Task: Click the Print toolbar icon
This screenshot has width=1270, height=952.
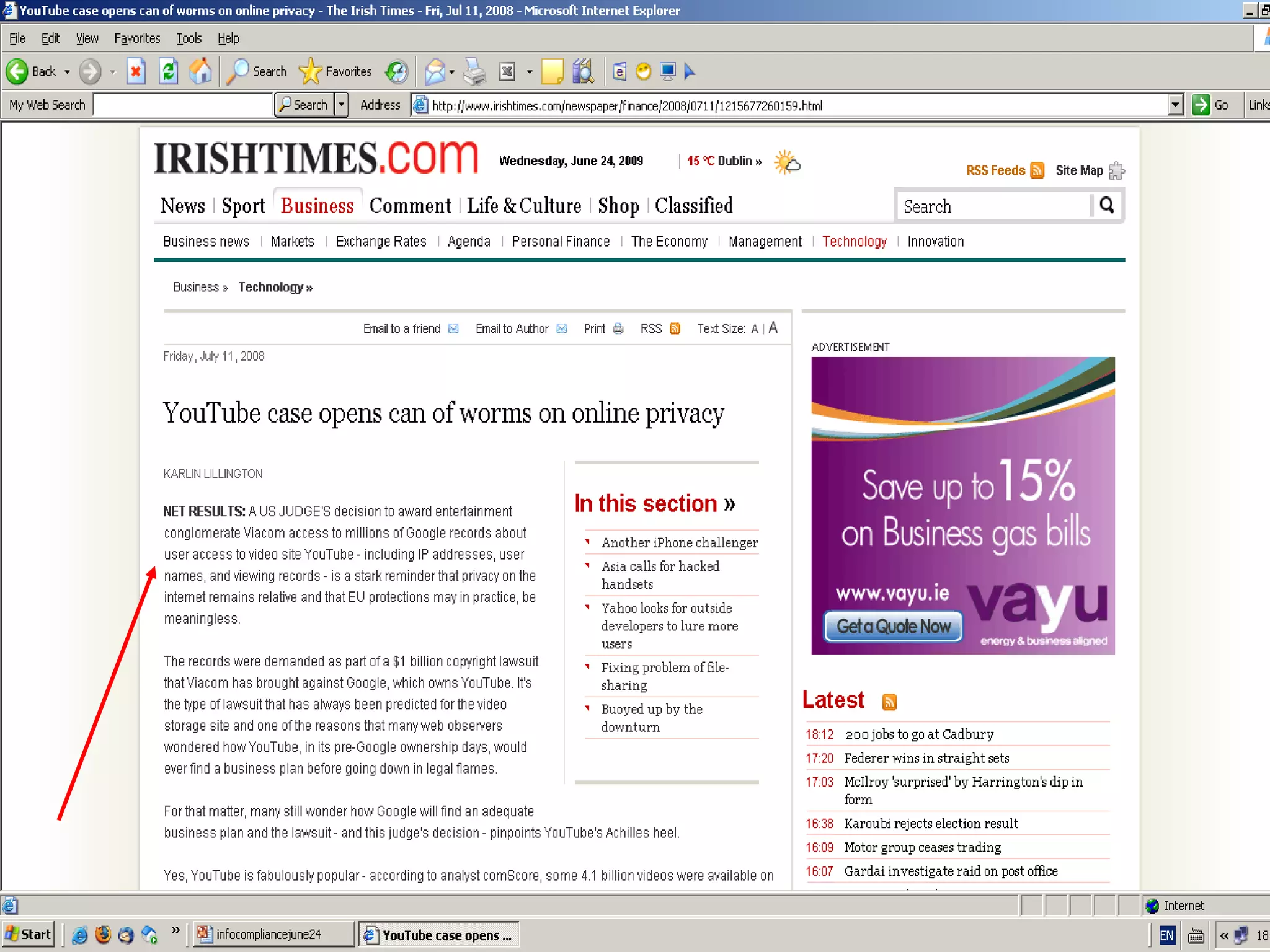Action: pos(475,72)
